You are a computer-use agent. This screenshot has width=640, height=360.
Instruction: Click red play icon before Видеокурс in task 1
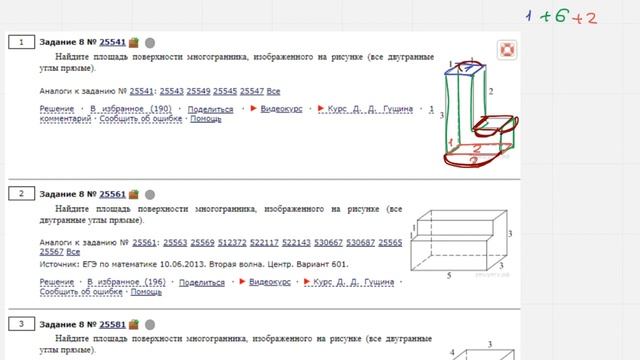253,109
